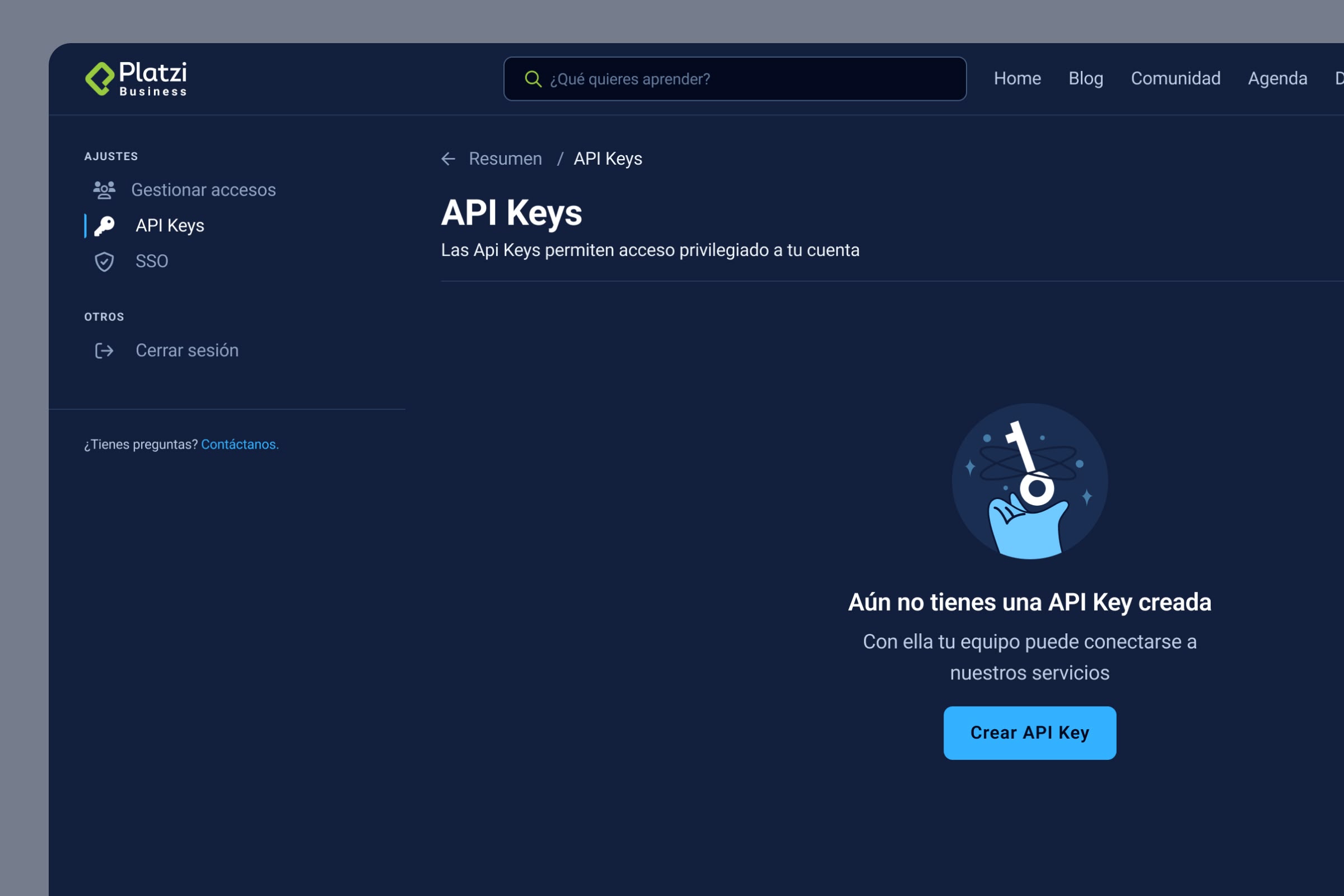The image size is (1344, 896).
Task: Open the Agenda nav item
Action: 1277,78
